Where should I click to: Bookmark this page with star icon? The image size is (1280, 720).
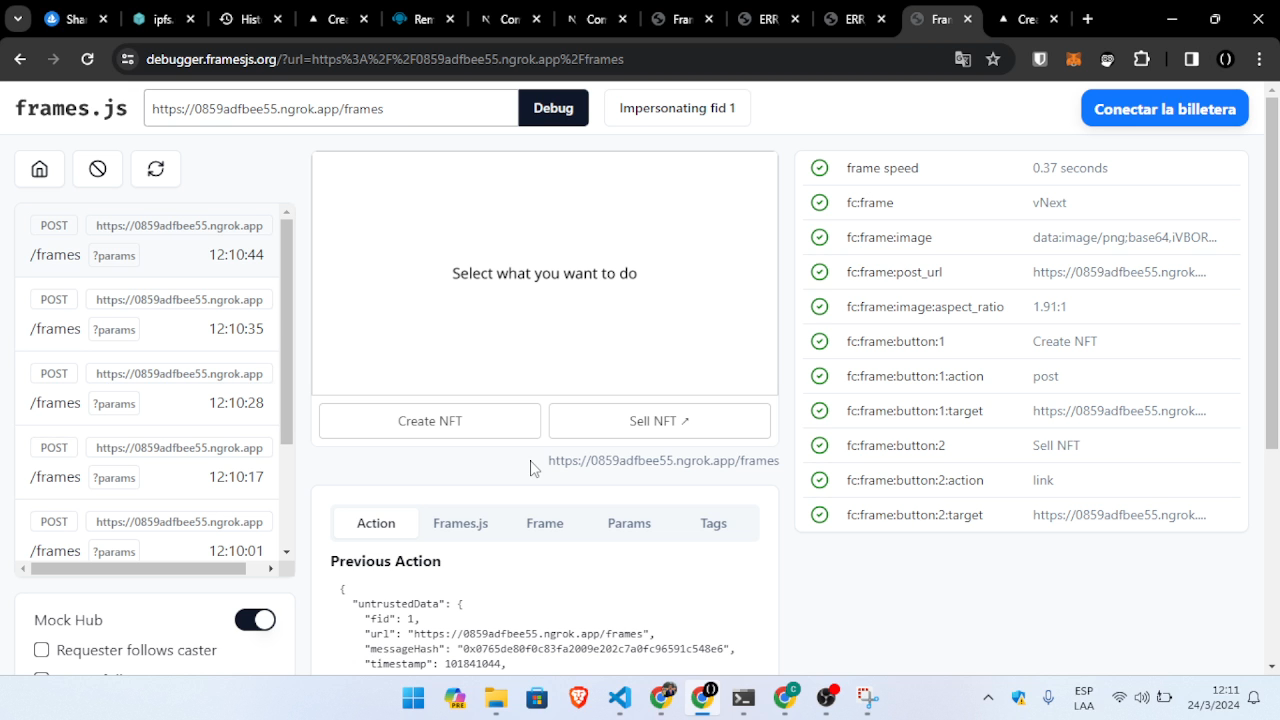point(993,59)
